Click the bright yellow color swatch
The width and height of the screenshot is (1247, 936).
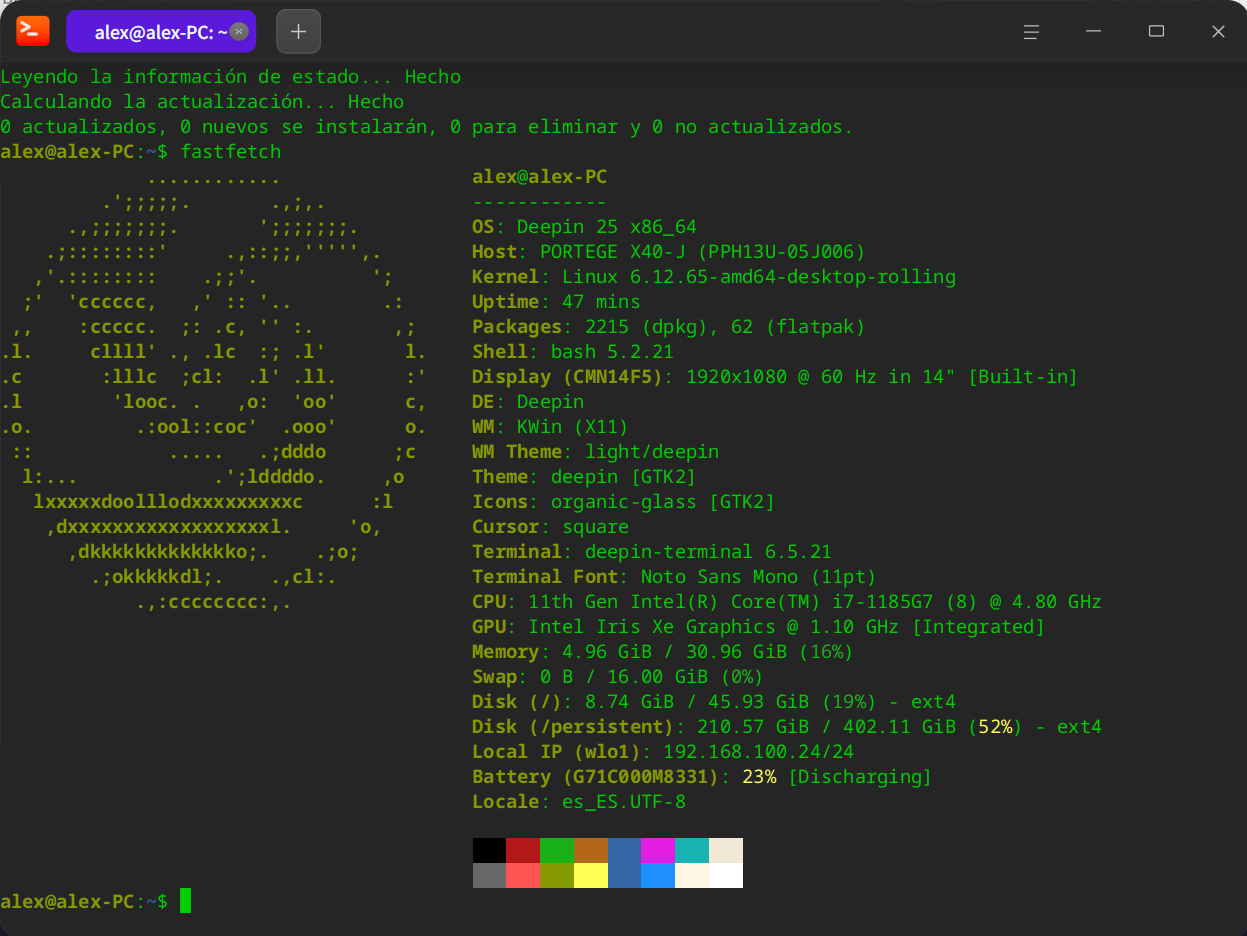pos(590,876)
